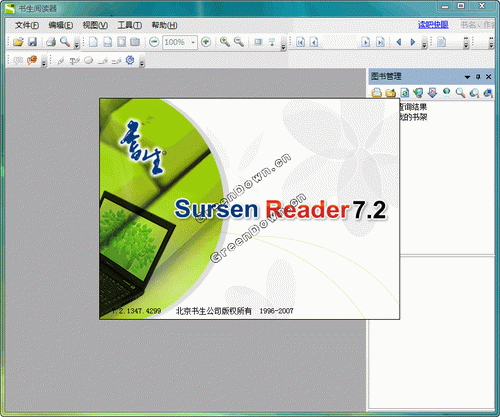Select the zoom-in magnifier tool
This screenshot has height=417, width=500.
(x=225, y=42)
